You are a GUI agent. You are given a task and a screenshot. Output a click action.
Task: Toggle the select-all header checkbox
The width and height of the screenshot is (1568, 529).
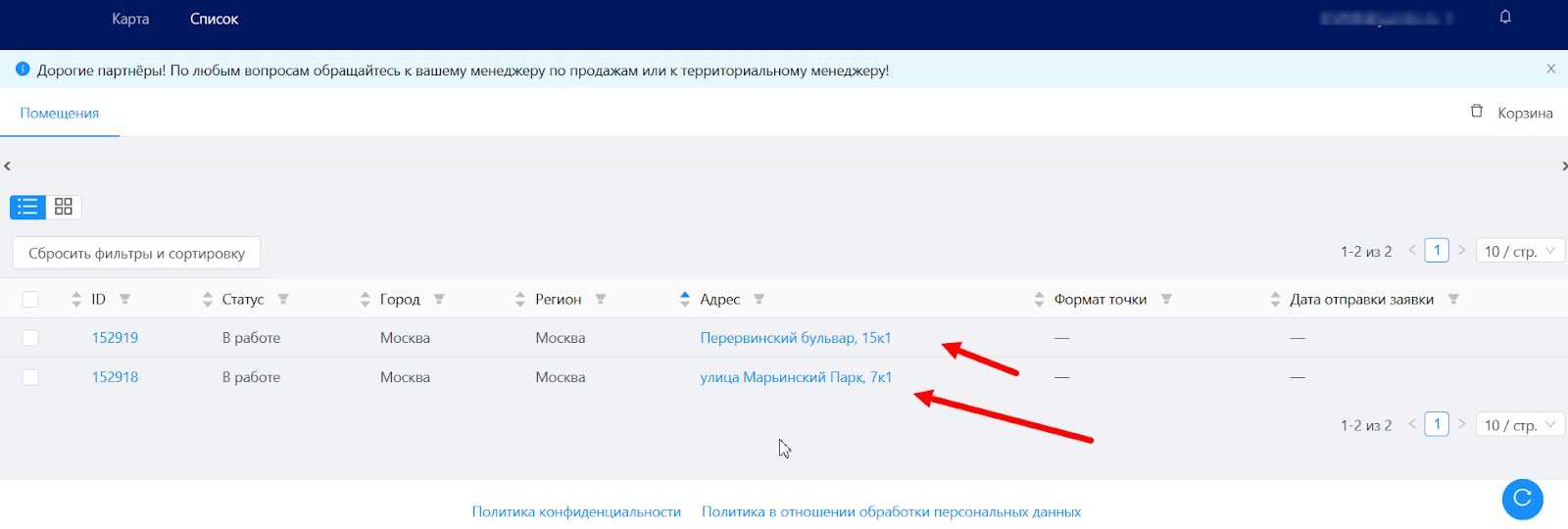point(30,300)
